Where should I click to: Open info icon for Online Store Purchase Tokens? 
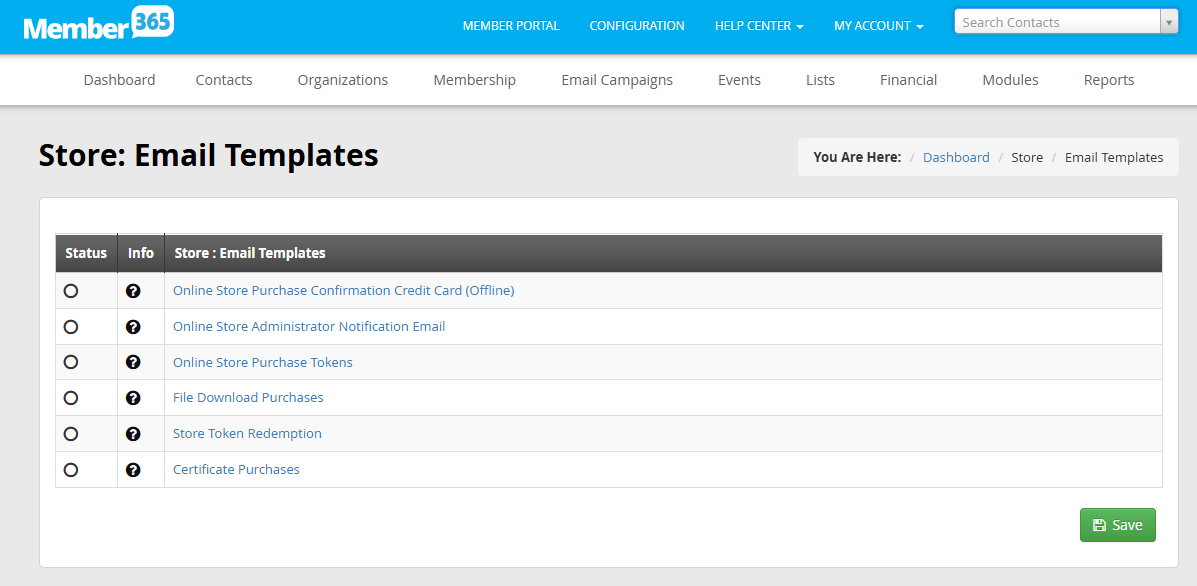(133, 362)
